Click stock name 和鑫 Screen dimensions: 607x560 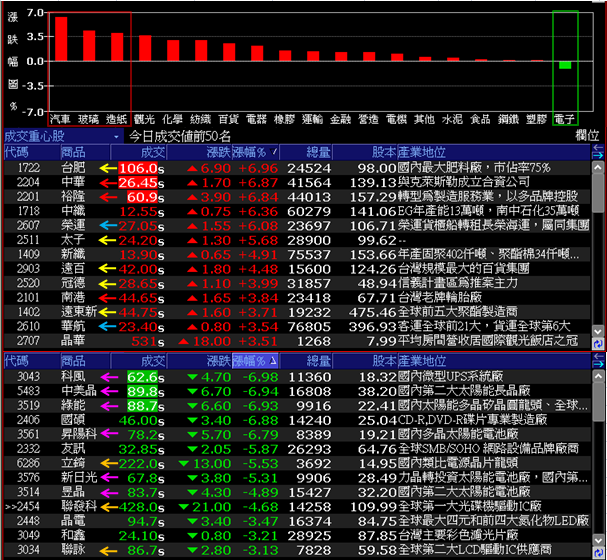73,535
